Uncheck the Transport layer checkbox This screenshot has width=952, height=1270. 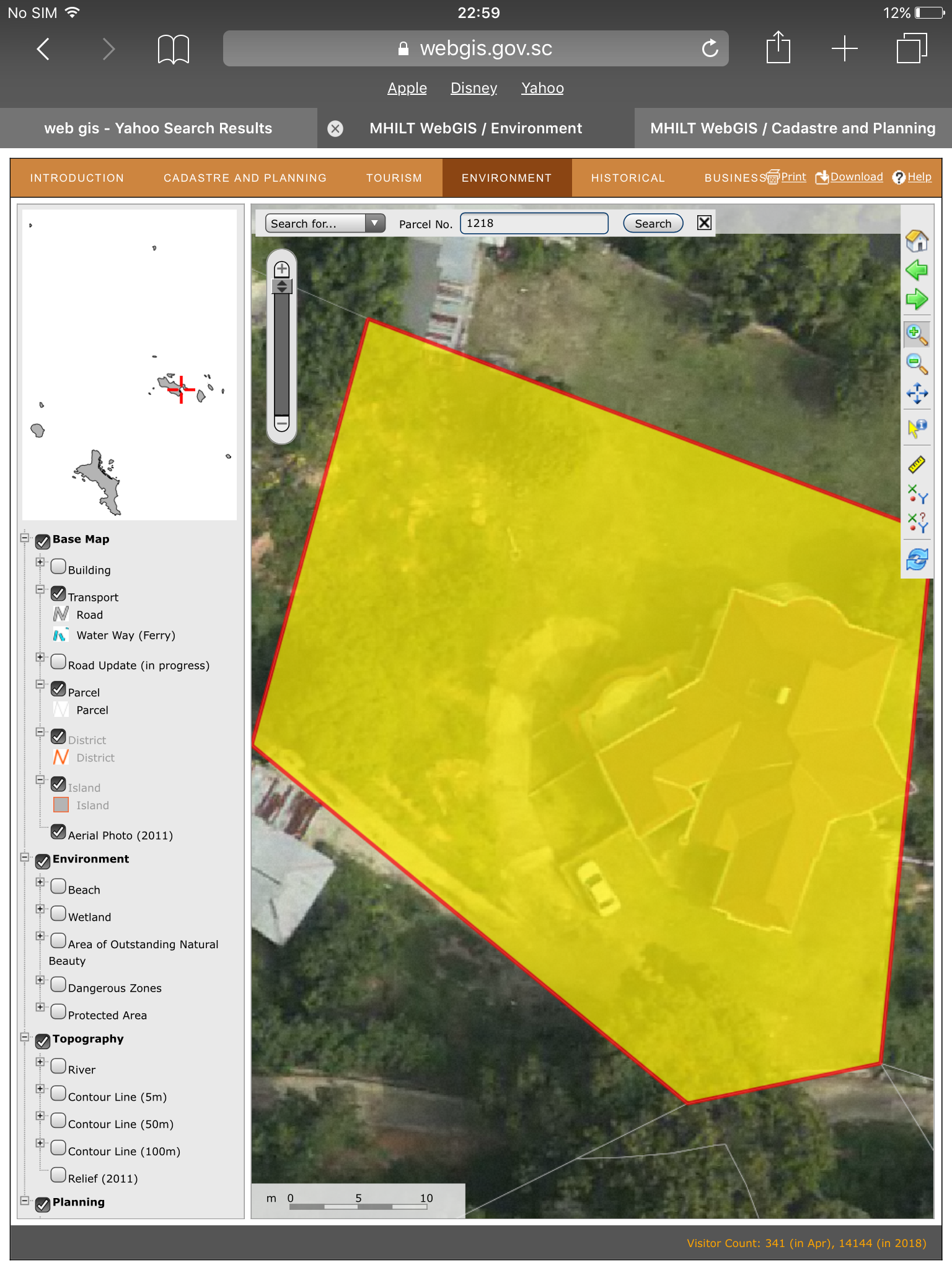point(58,593)
